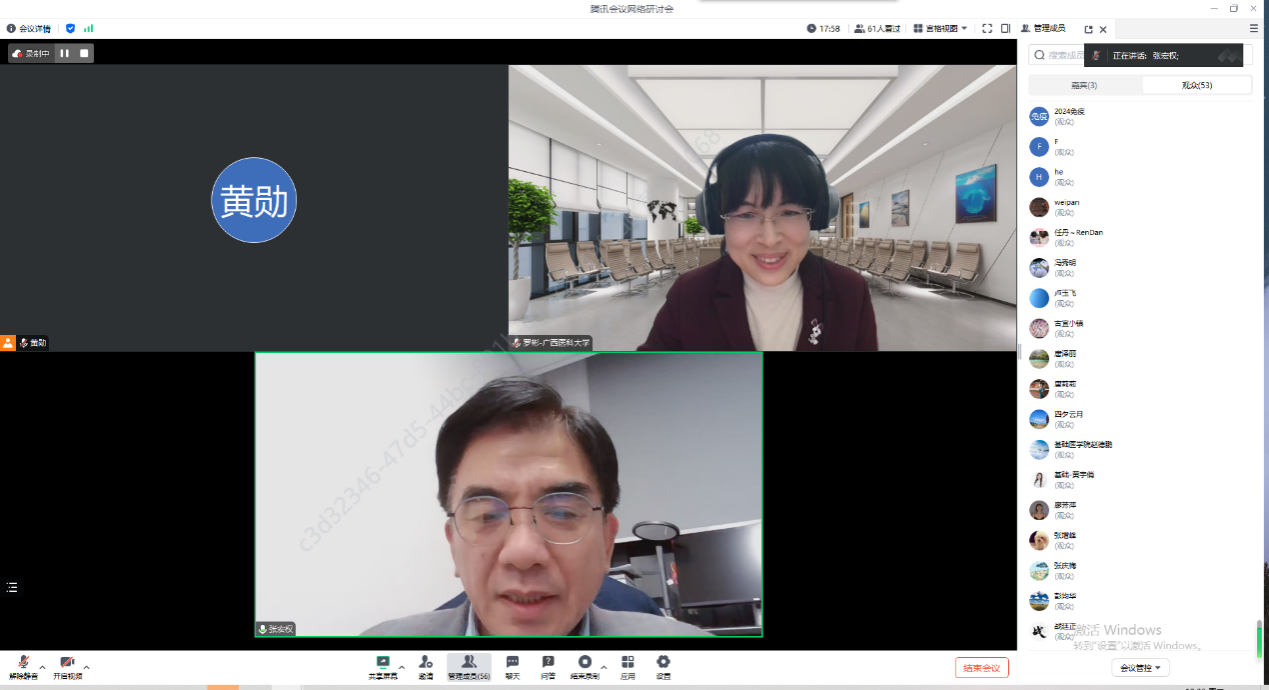
Task: Click the blue security shield icon
Action: (x=70, y=29)
